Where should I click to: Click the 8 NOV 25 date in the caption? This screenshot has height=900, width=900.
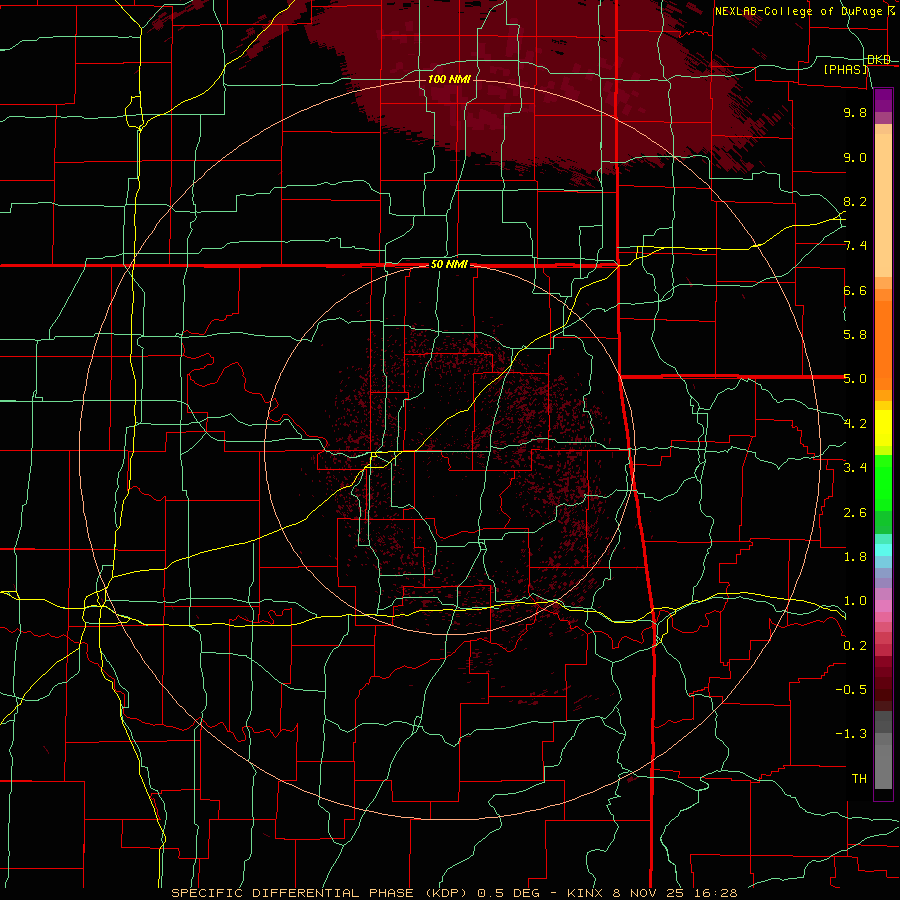[x=649, y=893]
